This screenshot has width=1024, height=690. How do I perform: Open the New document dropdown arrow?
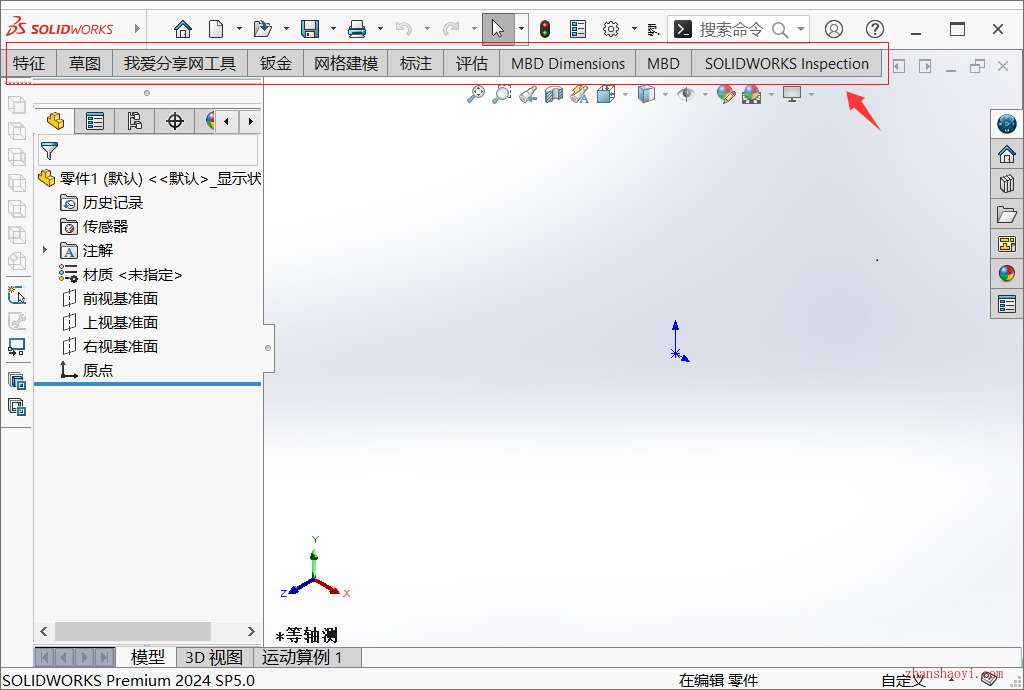point(239,29)
